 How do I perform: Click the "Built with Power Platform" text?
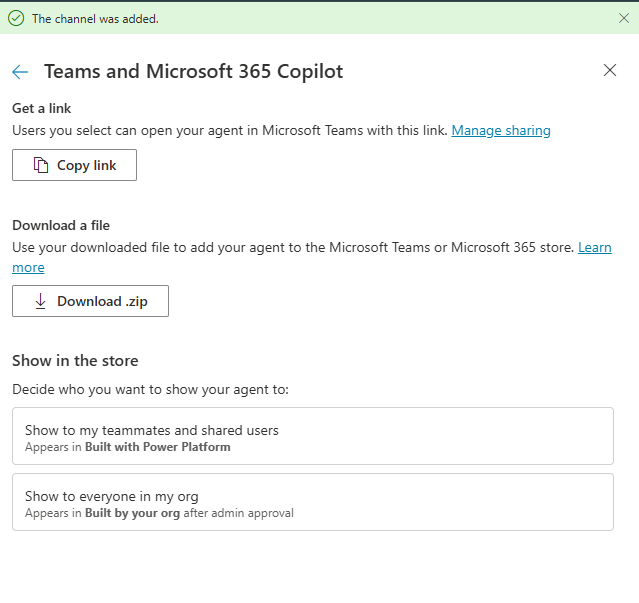tap(158, 447)
